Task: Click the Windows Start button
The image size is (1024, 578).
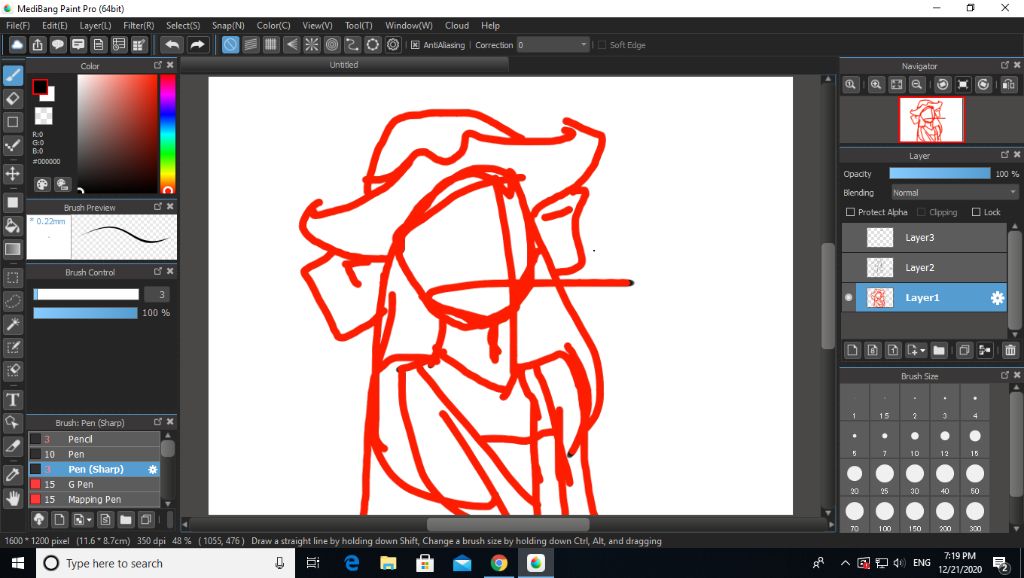Action: [x=18, y=563]
